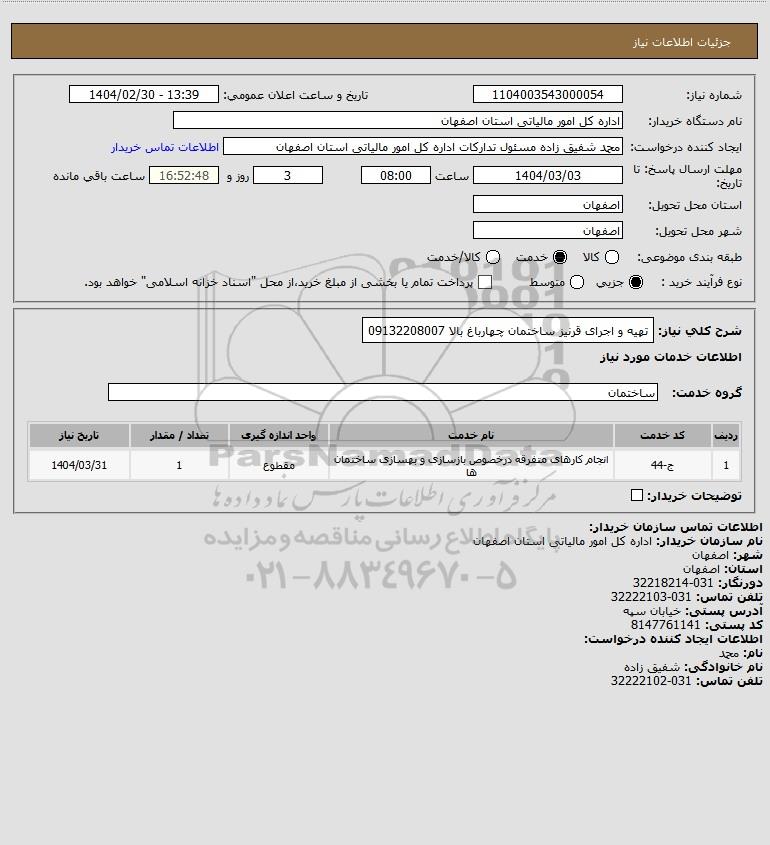Click the جزئیات اطلاعات نیاز page header
The height and width of the screenshot is (845, 770).
click(682, 42)
